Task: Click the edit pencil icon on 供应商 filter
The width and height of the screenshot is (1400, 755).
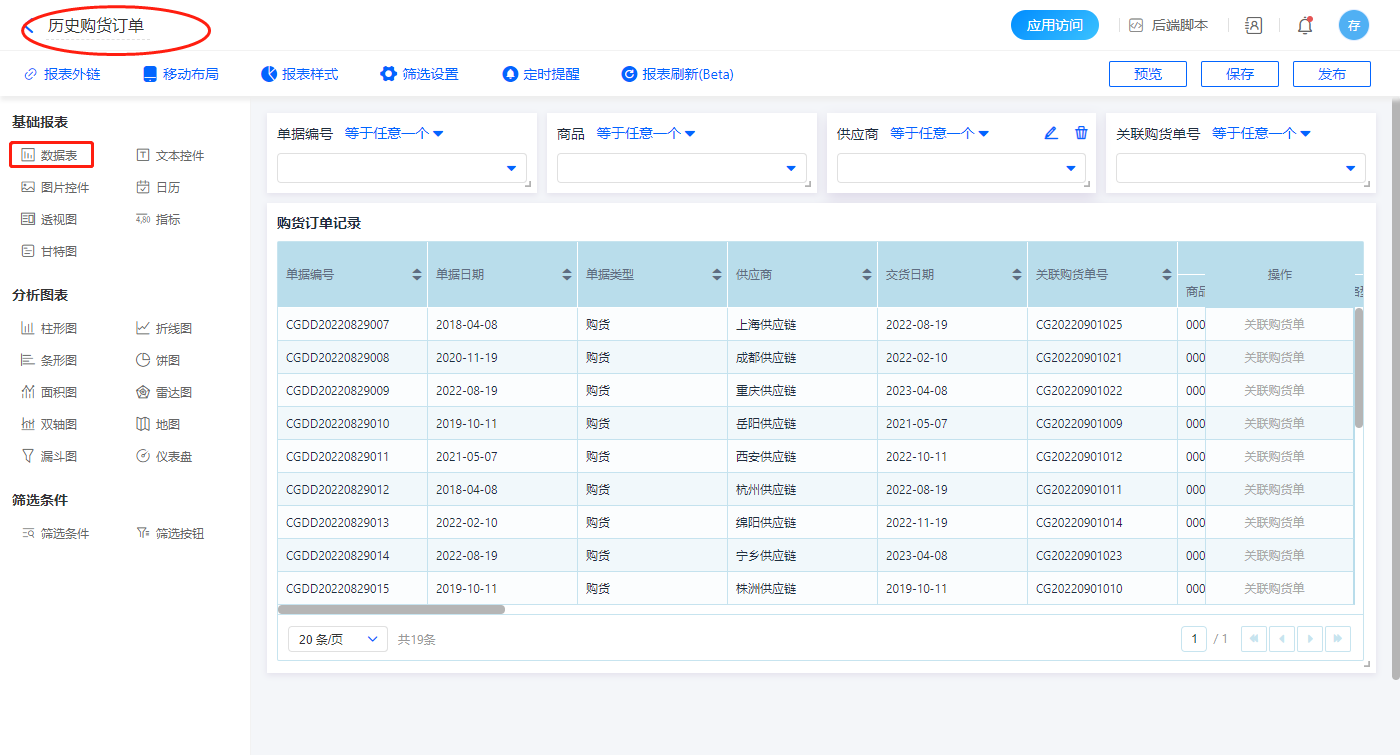Action: 1051,133
